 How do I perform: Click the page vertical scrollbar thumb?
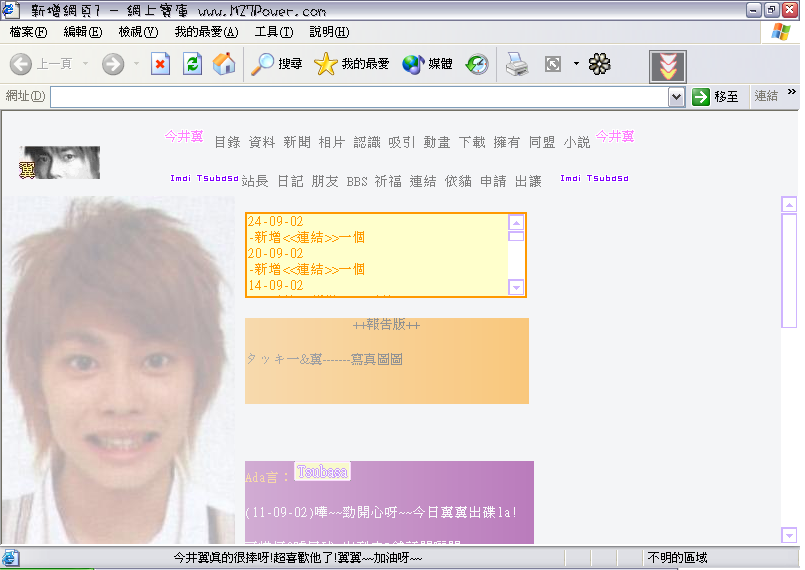pyautogui.click(x=789, y=270)
